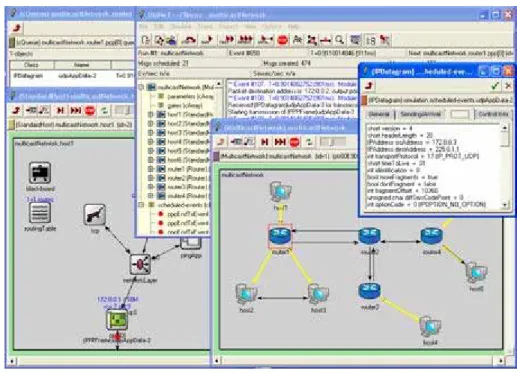Viewport: 517px width, 374px height.
Task: Click green Redraw arrows icon in host1 window
Action: tap(105, 110)
